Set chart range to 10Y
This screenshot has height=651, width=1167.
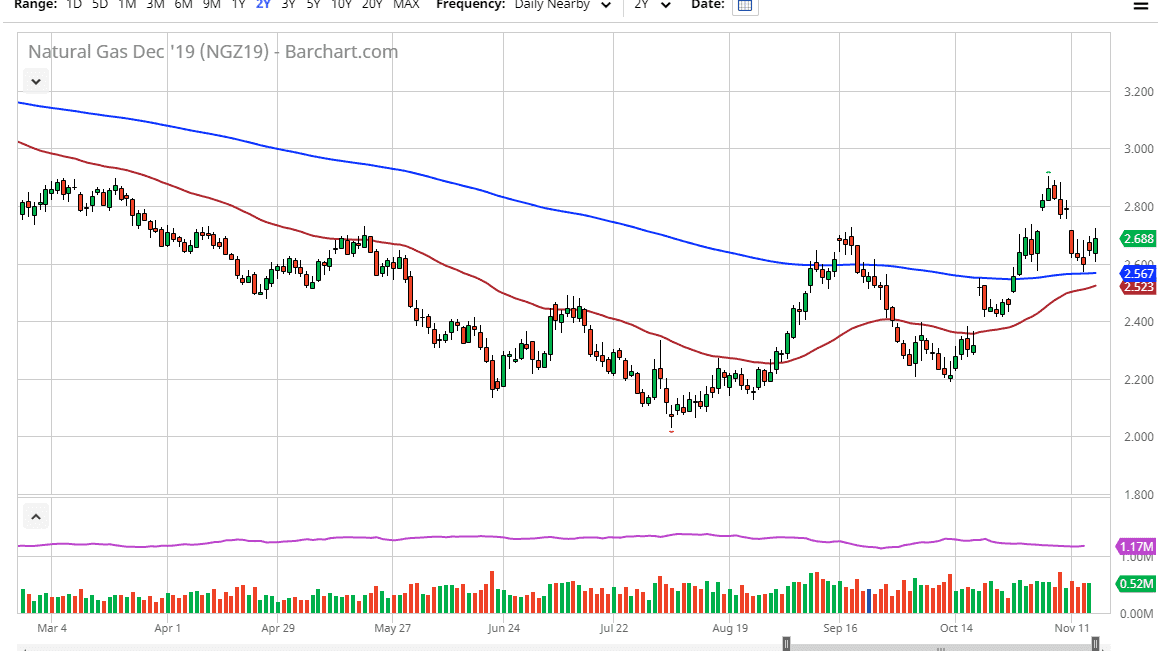point(341,5)
